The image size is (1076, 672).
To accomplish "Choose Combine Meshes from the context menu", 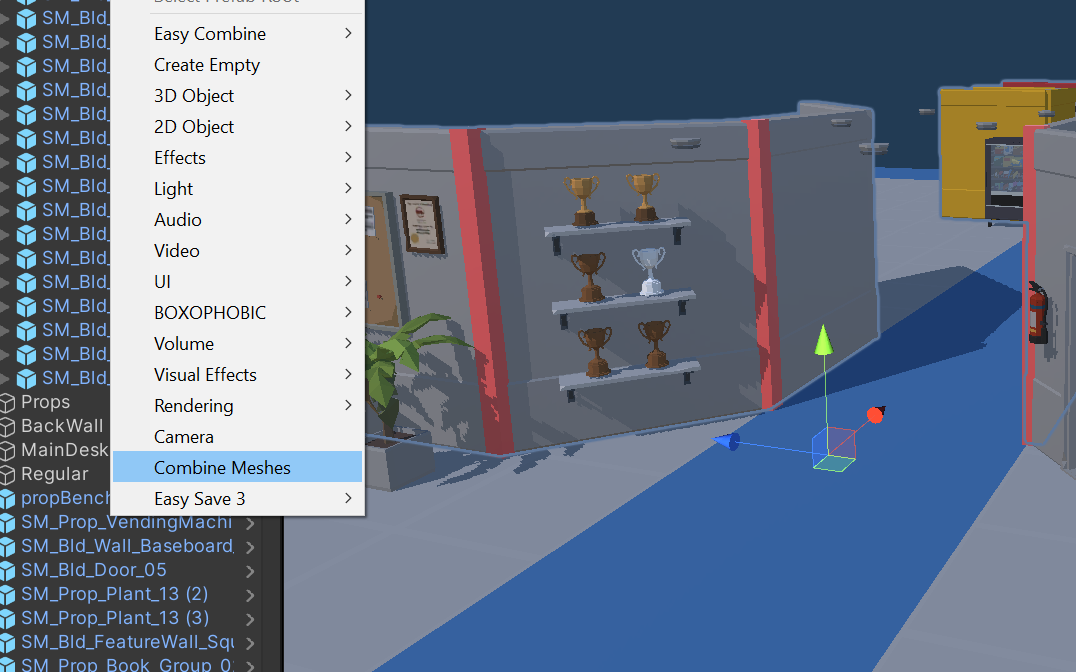I will (237, 467).
